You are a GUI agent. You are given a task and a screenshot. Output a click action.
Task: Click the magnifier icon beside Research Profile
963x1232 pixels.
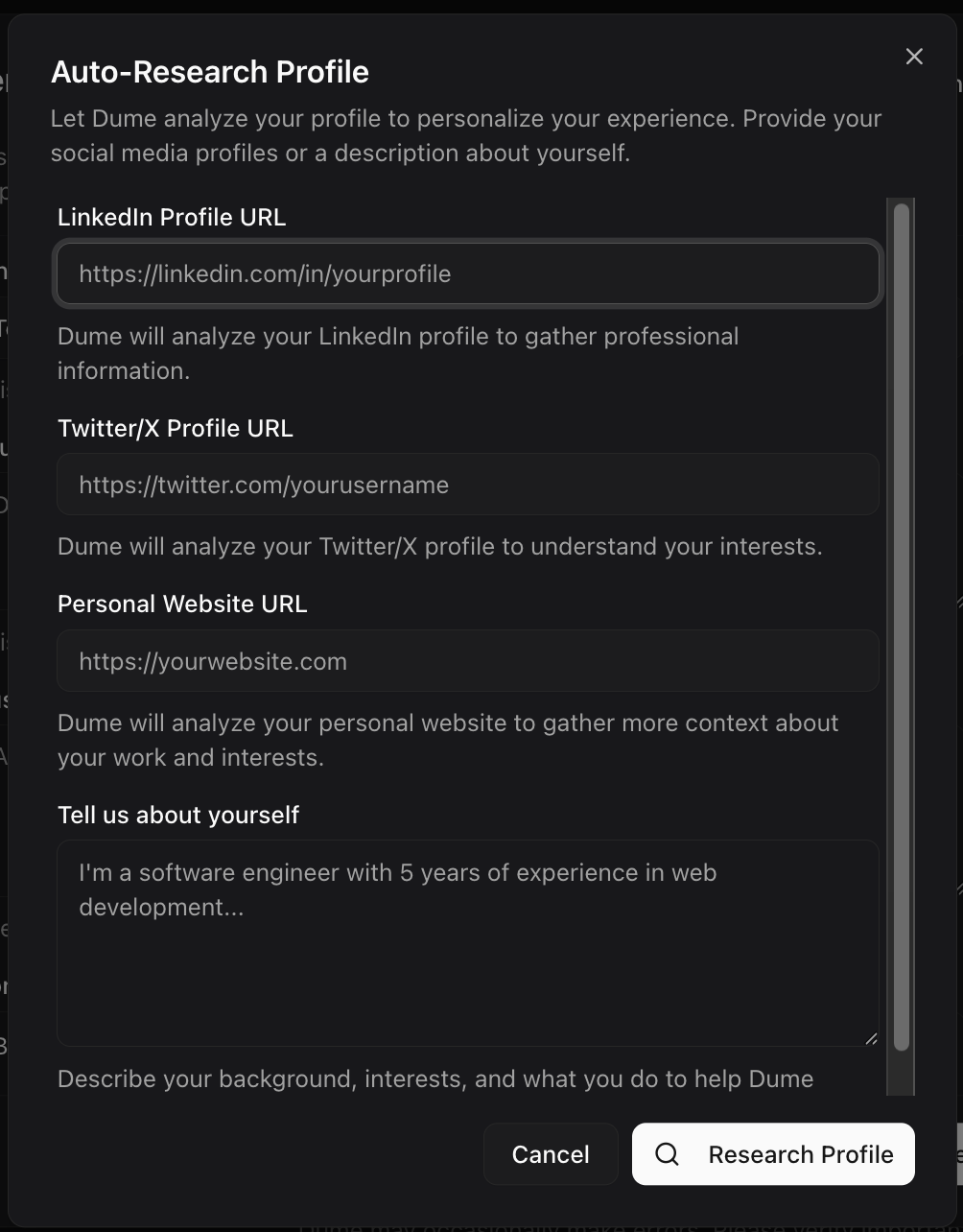(x=667, y=1154)
